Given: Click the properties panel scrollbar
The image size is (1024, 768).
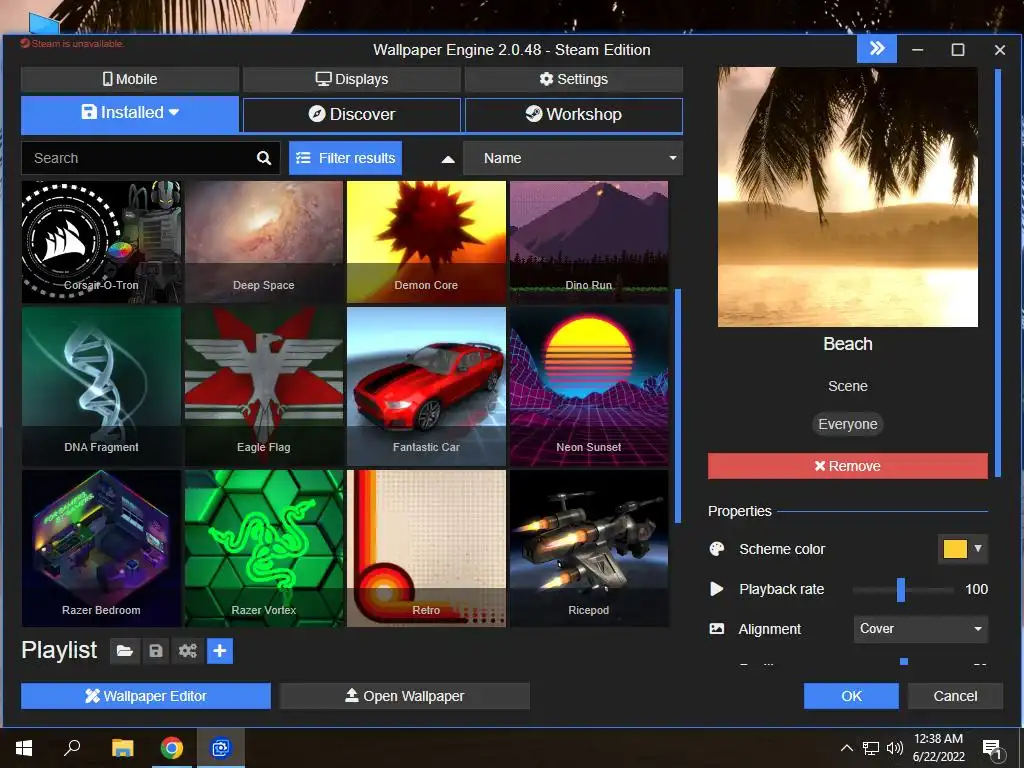Looking at the screenshot, I should (997, 273).
